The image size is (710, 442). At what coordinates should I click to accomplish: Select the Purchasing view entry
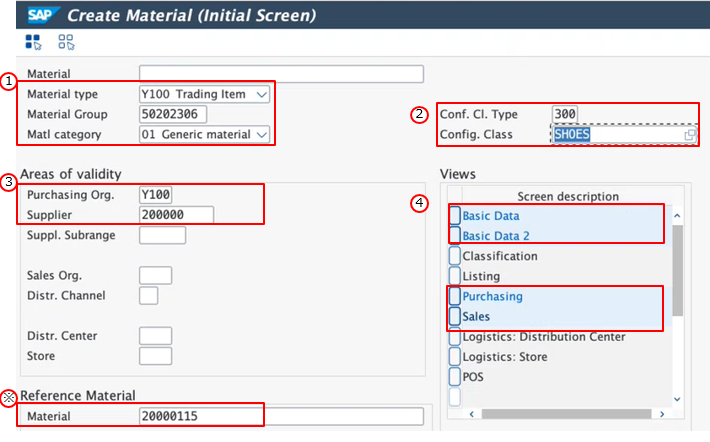click(x=492, y=296)
